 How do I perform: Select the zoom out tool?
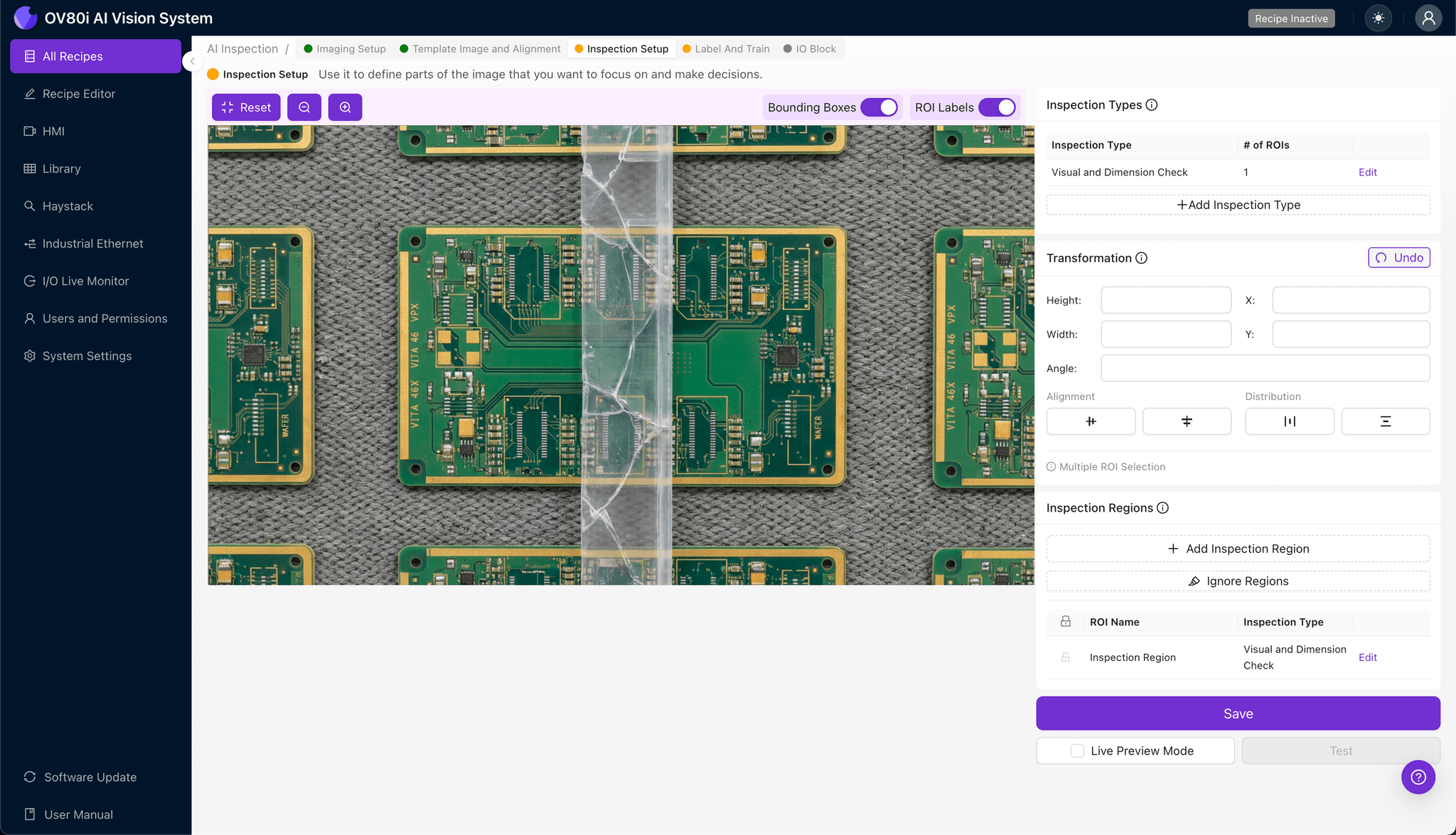[304, 107]
